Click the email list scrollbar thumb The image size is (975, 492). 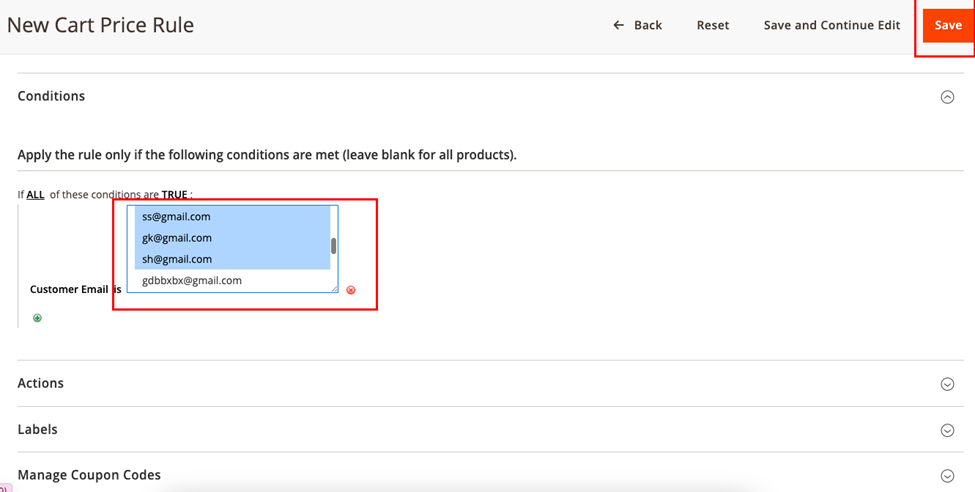pyautogui.click(x=333, y=246)
